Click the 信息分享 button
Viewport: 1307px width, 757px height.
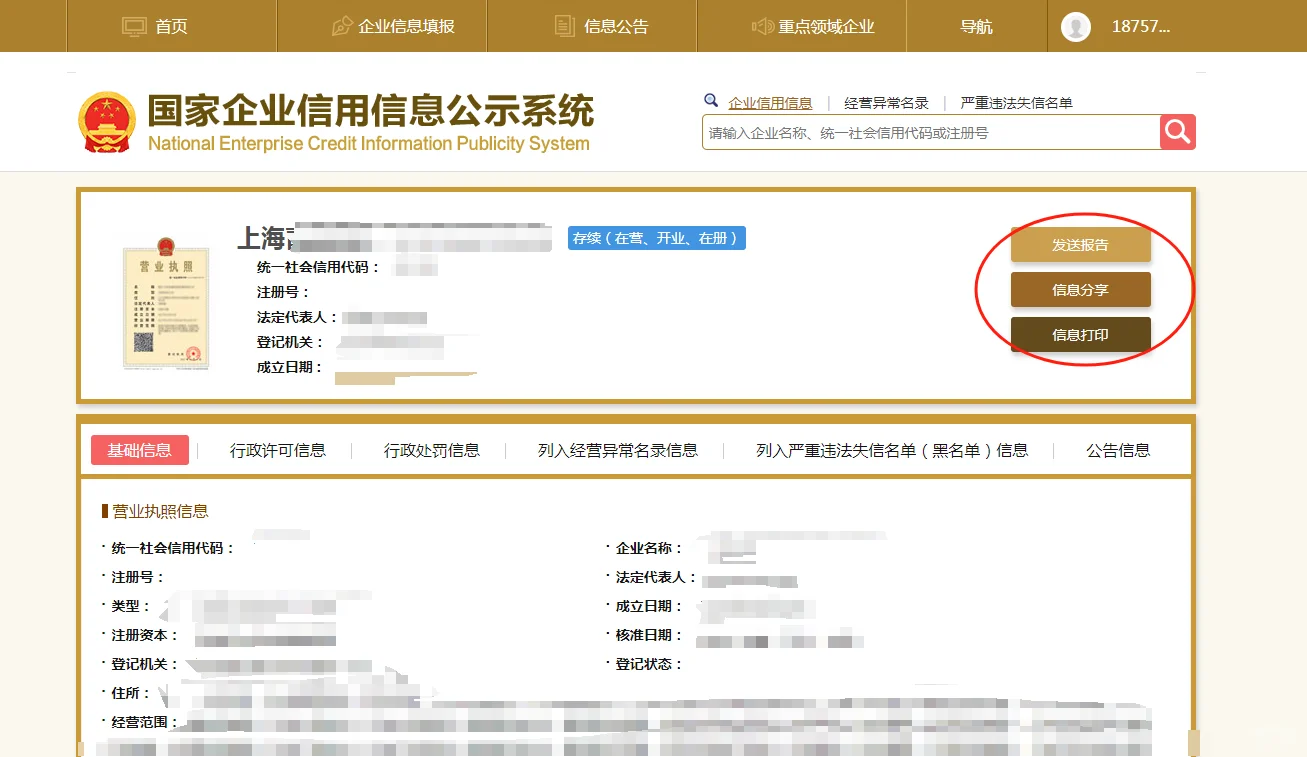pyautogui.click(x=1081, y=289)
